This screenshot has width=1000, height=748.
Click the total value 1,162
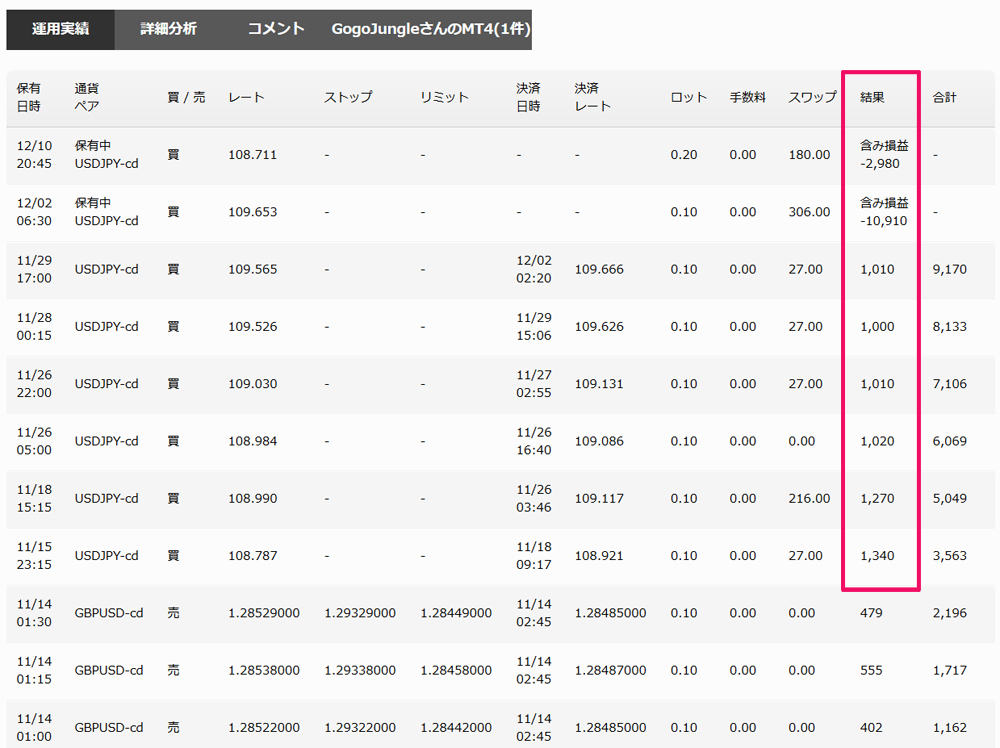(950, 728)
